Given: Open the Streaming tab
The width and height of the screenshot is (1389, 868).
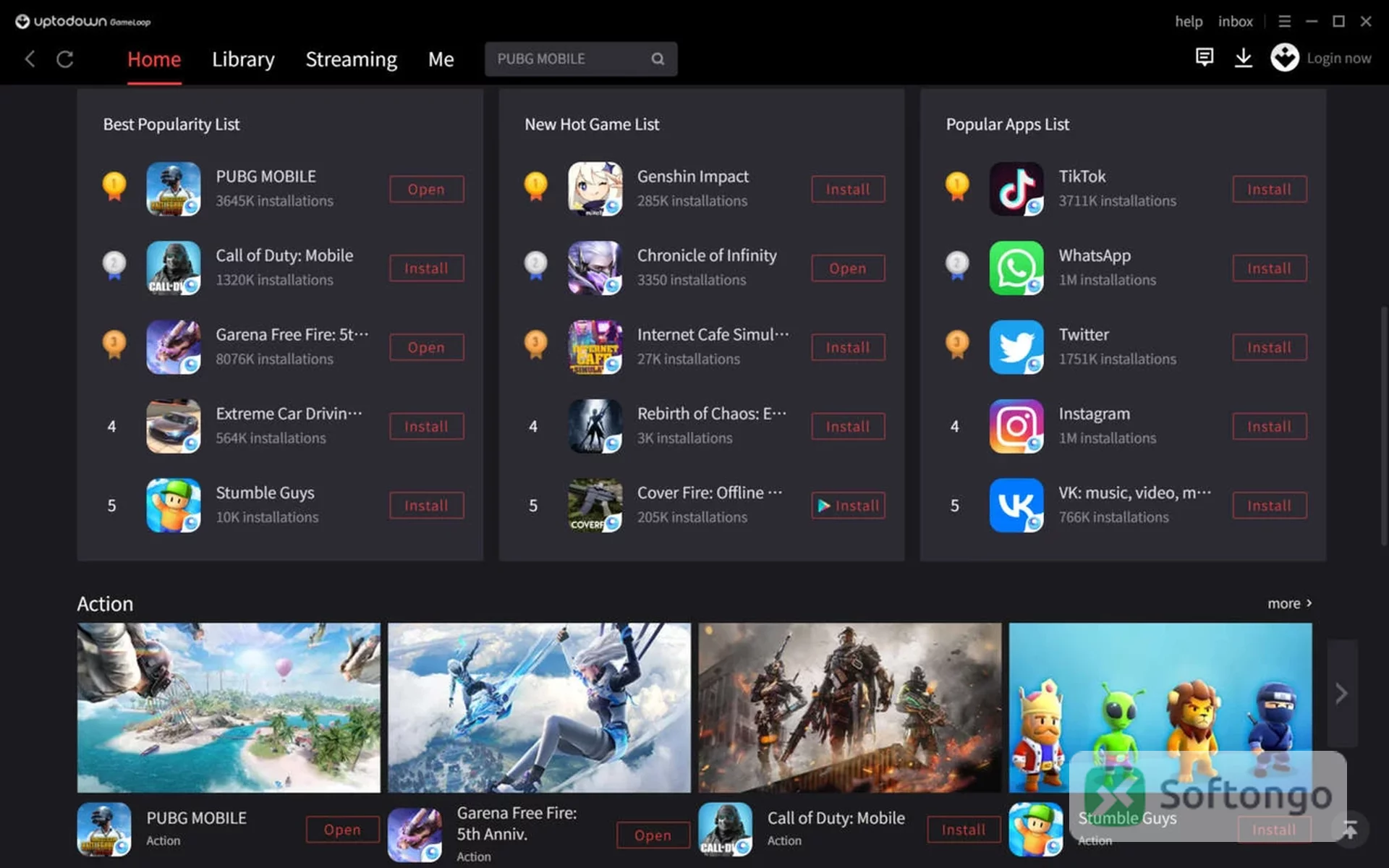Looking at the screenshot, I should pyautogui.click(x=351, y=59).
